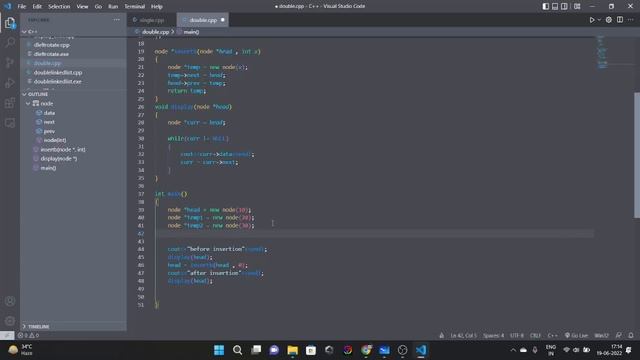
Task: Click the editor vertical scrollbar
Action: (637, 156)
